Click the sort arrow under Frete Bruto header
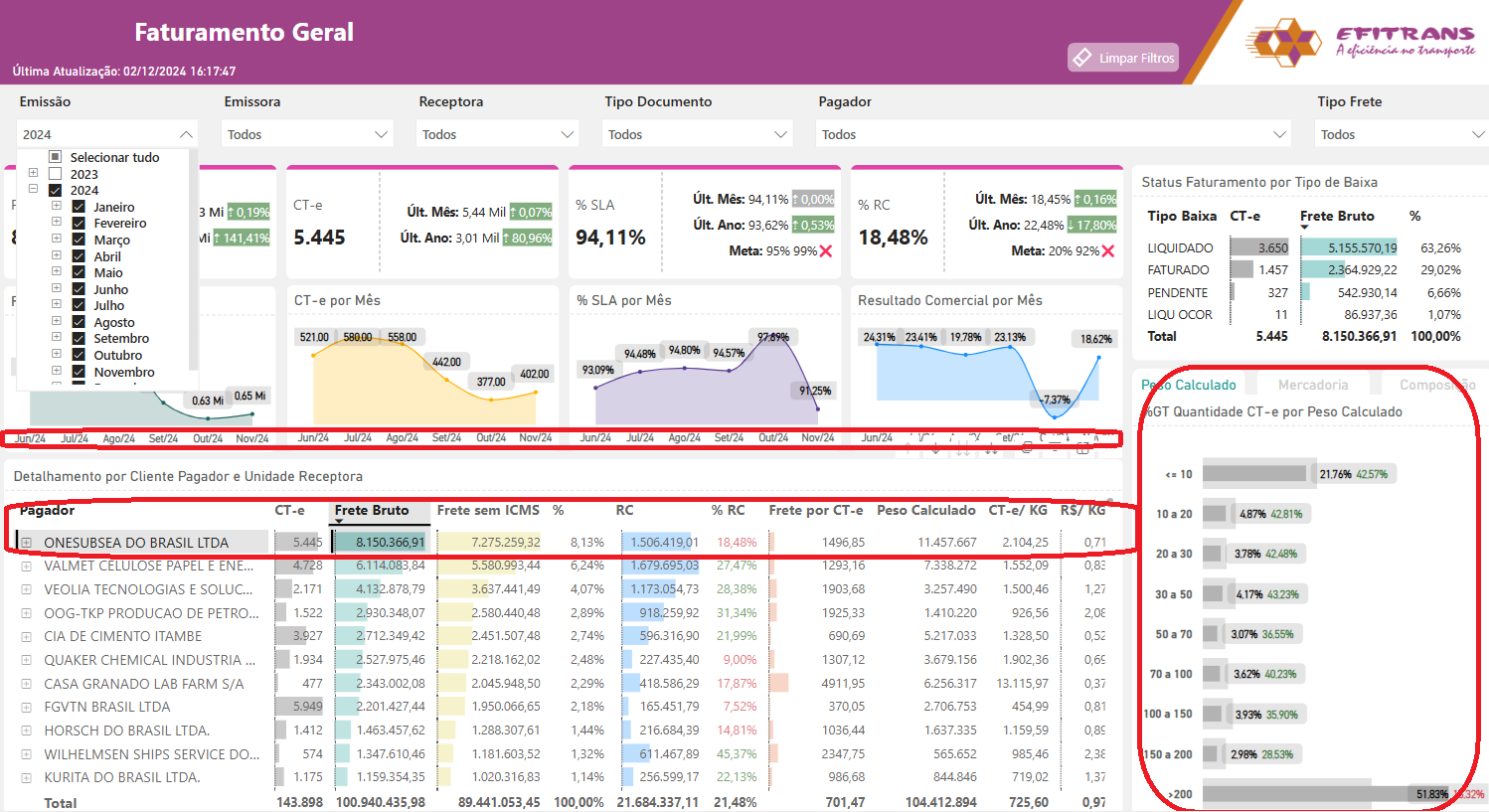 pos(339,522)
